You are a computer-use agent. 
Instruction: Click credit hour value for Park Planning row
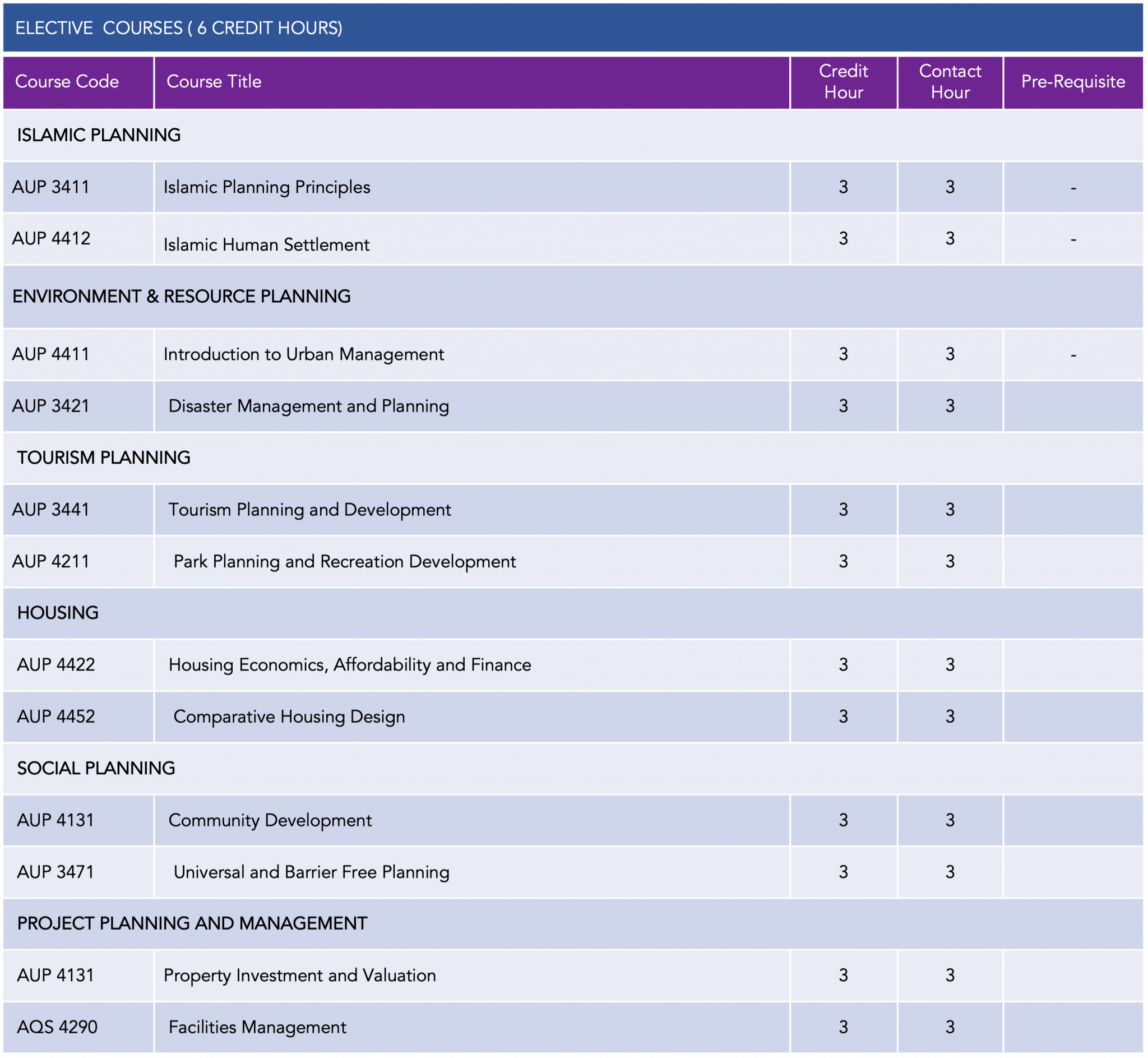[x=843, y=562]
